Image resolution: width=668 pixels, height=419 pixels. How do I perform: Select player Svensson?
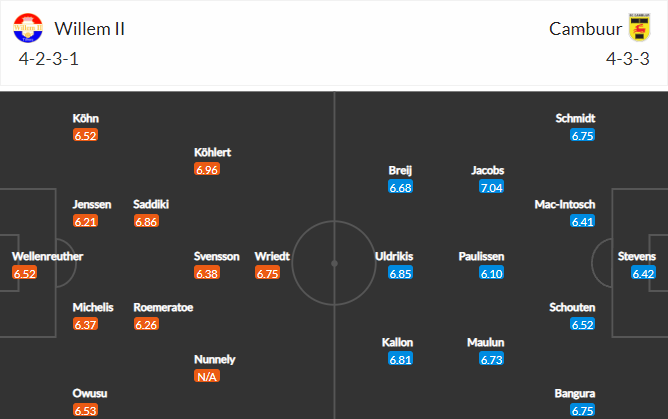(x=217, y=256)
